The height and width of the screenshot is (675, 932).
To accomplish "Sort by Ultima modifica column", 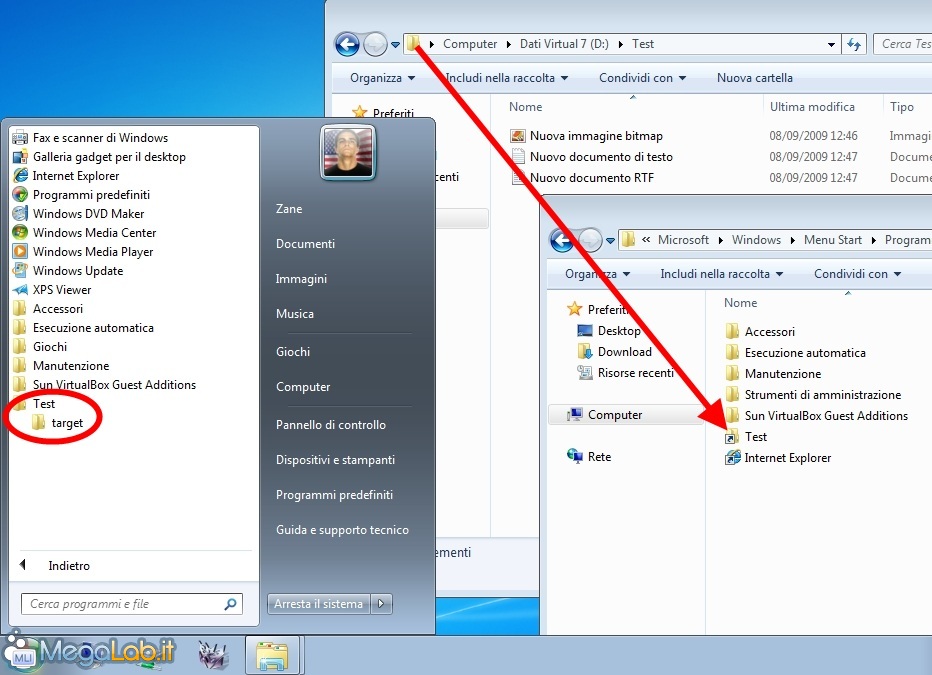I will click(812, 107).
